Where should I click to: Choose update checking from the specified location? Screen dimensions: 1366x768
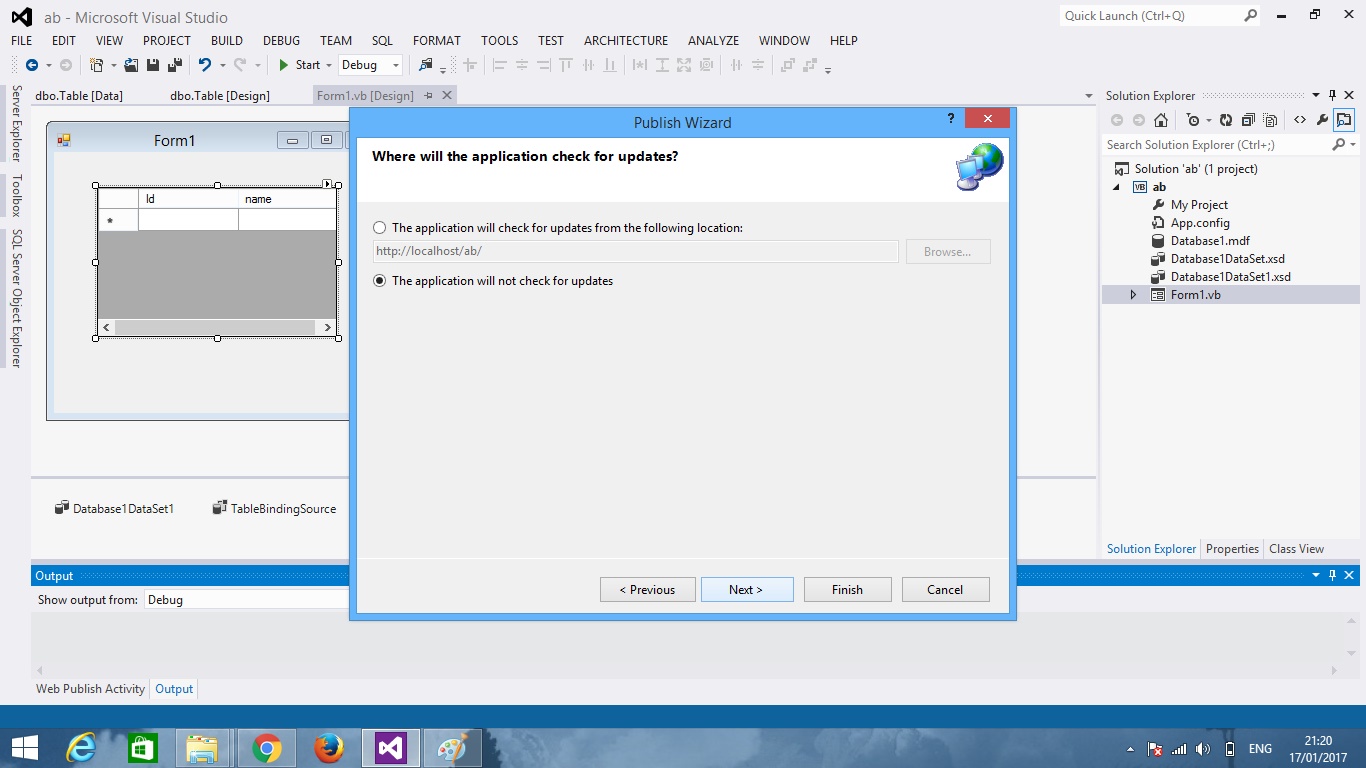pos(380,227)
